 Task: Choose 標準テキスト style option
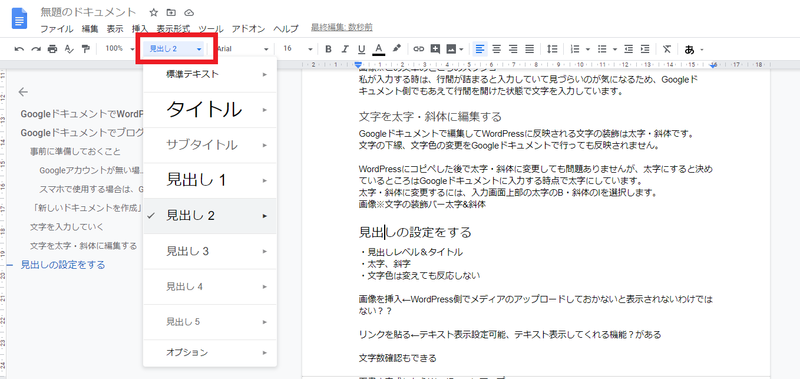[x=210, y=74]
